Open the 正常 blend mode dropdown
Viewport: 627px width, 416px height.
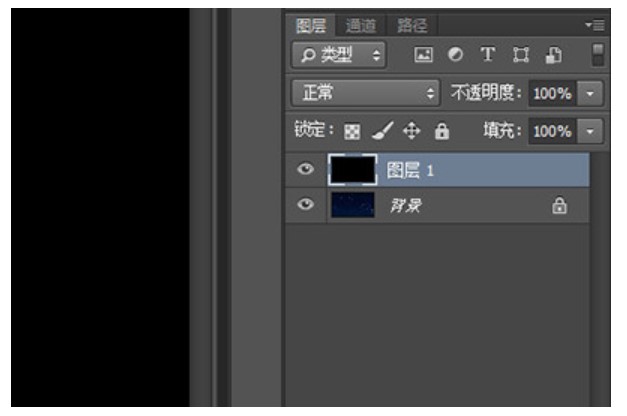click(366, 93)
